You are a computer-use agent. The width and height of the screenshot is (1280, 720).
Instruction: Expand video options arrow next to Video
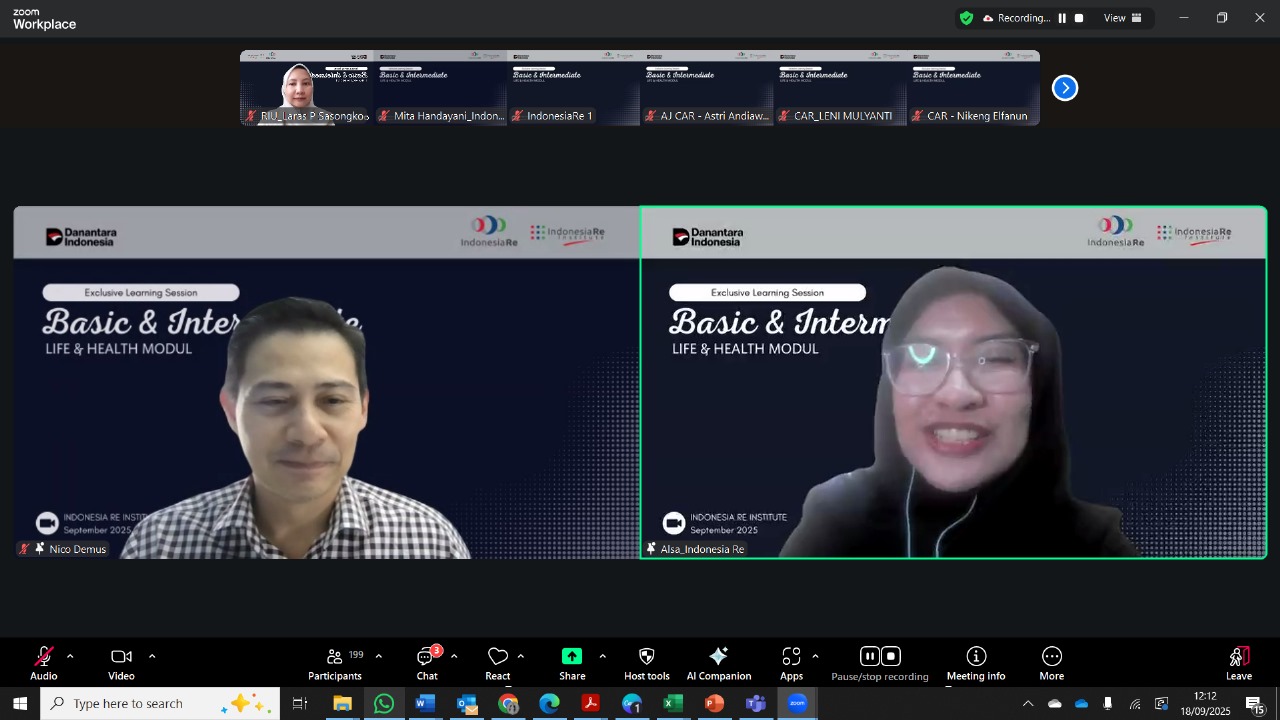point(152,657)
